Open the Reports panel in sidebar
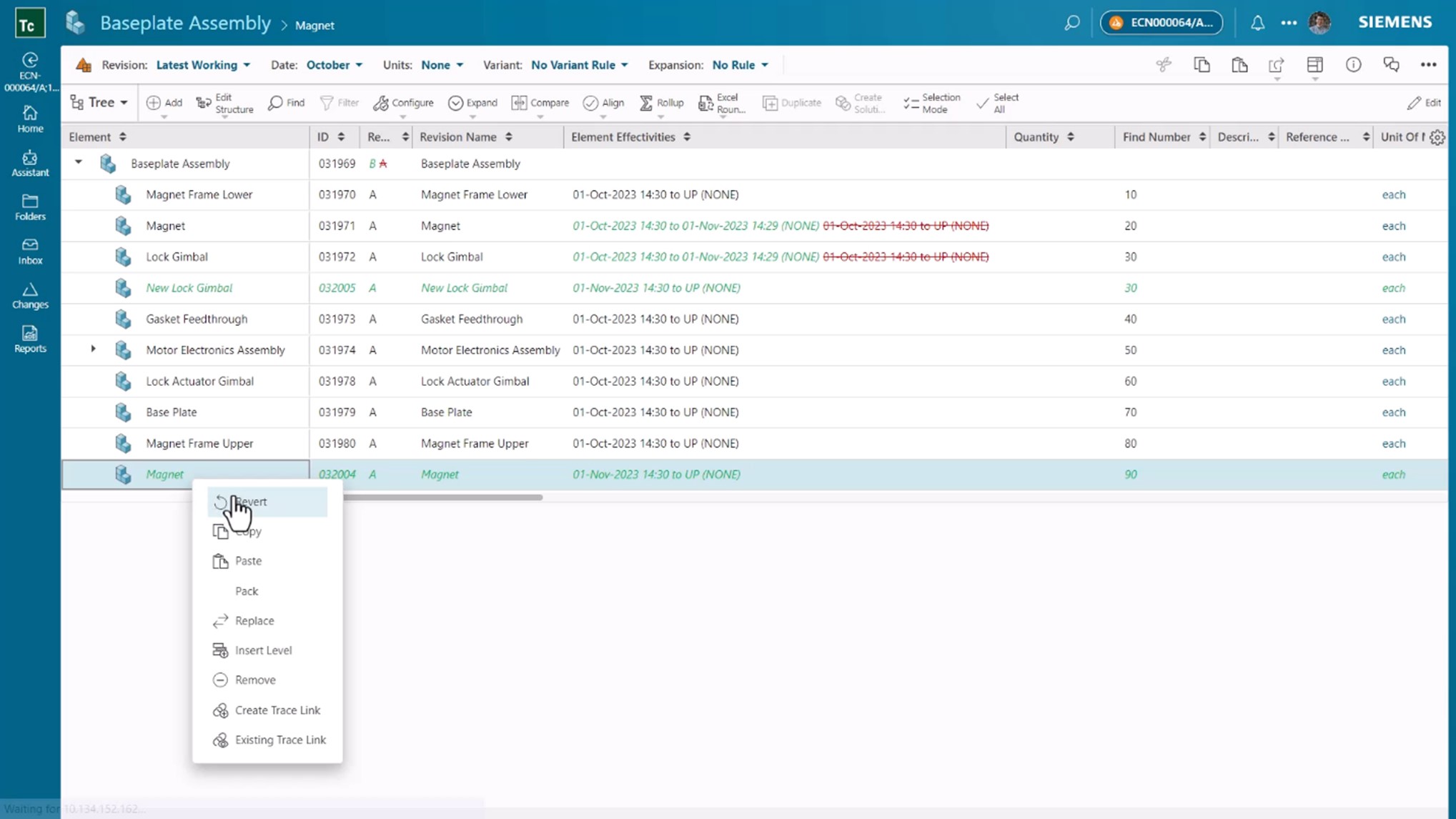 (29, 339)
